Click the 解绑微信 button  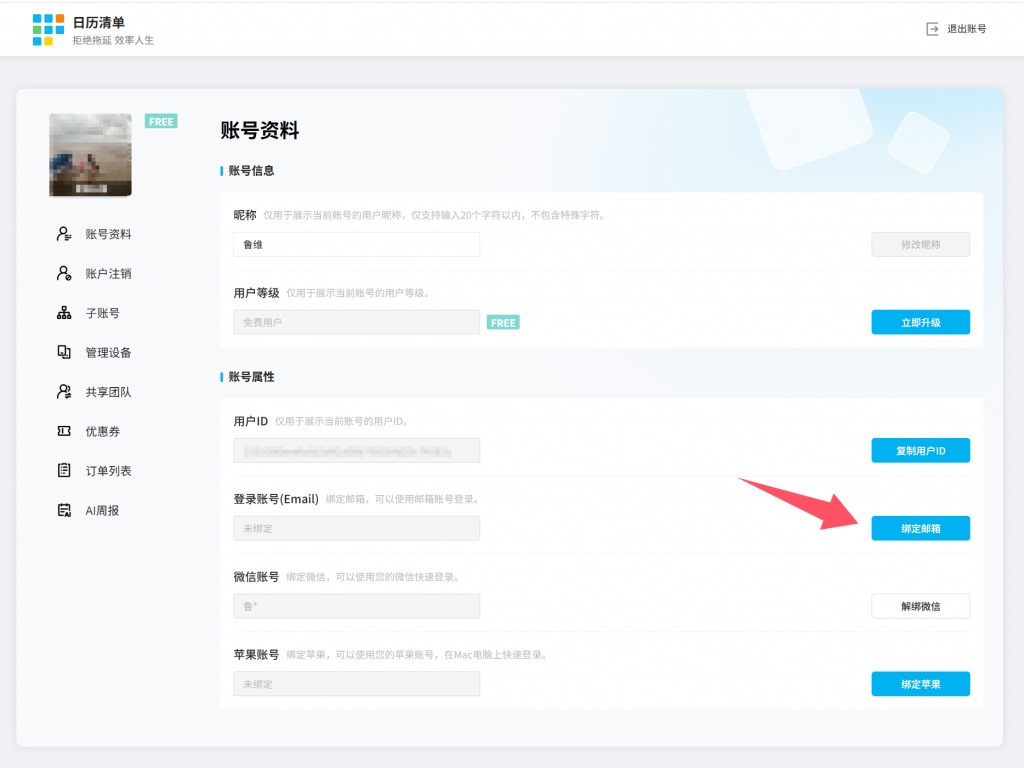pyautogui.click(x=920, y=606)
